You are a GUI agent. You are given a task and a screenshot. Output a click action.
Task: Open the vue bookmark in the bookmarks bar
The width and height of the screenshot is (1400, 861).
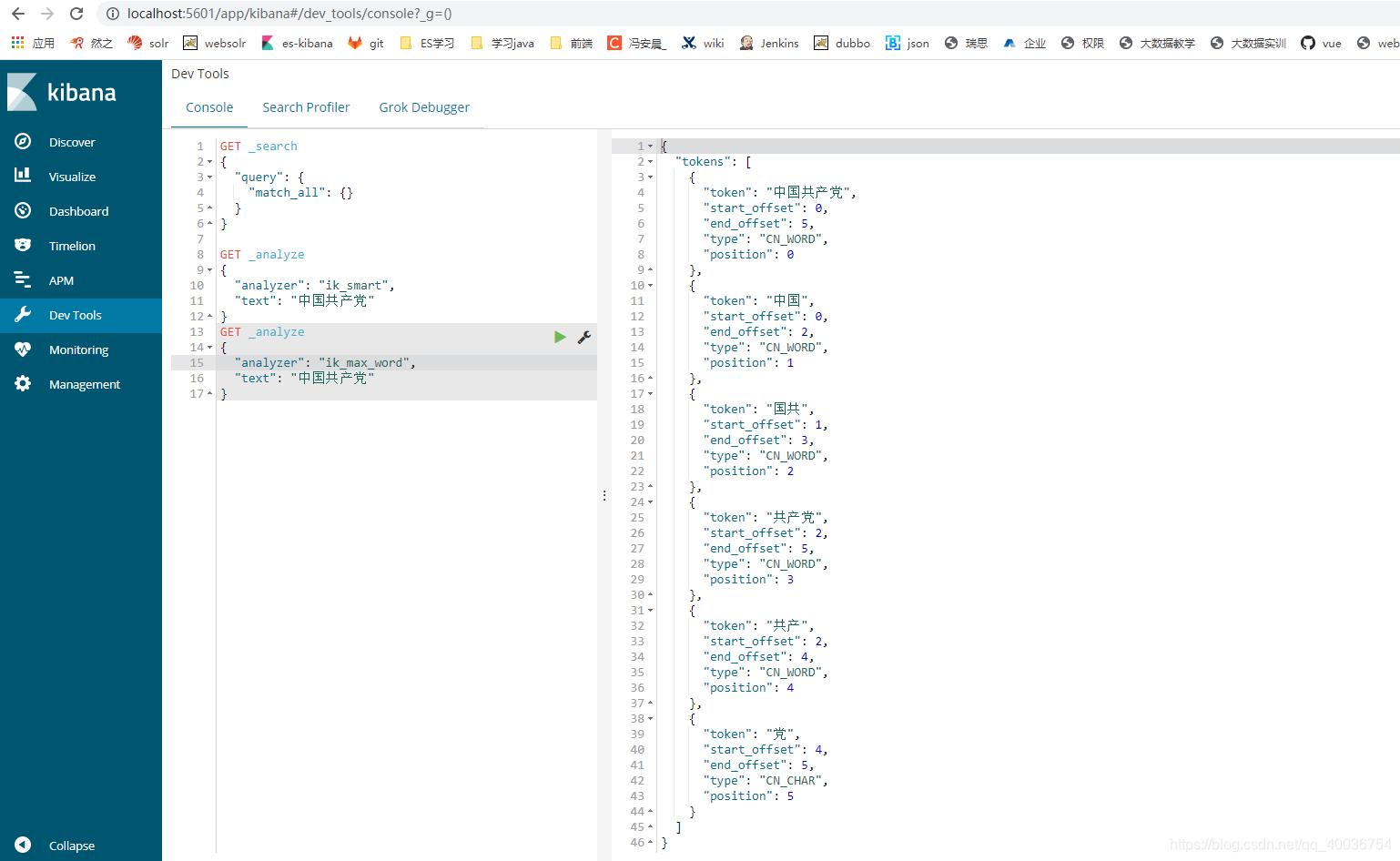1320,43
